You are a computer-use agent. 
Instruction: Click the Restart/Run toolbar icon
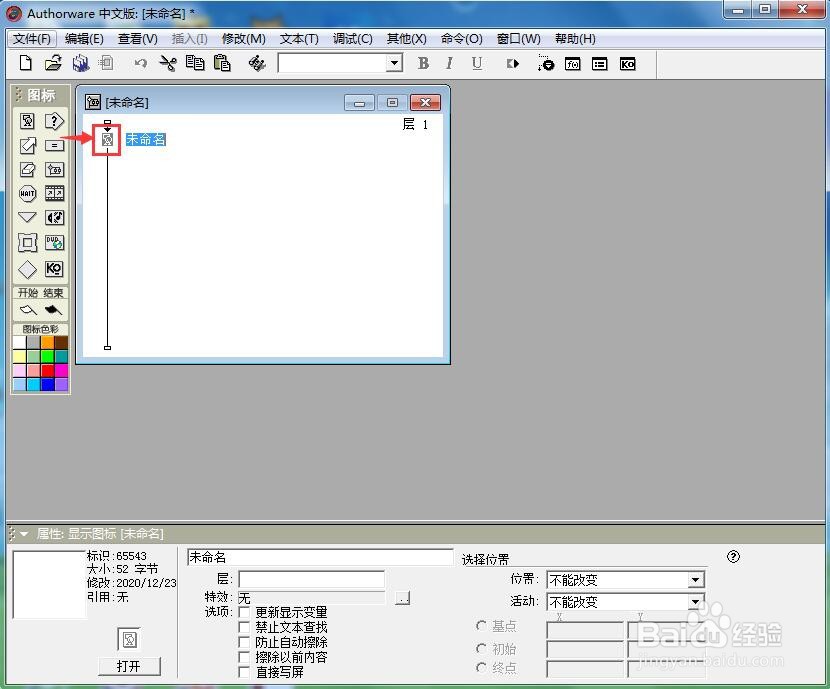512,64
